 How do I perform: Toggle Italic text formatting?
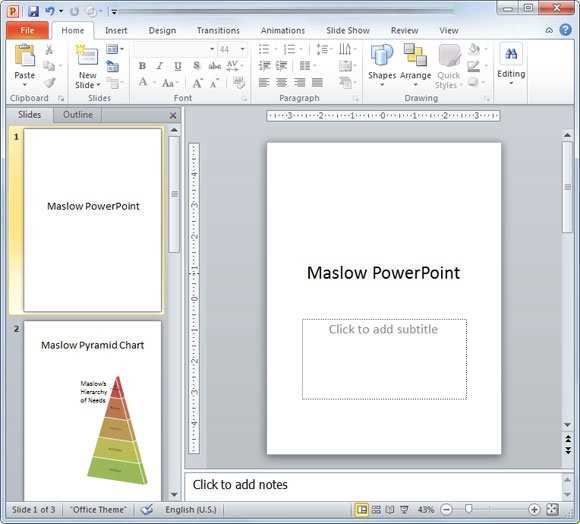[160, 66]
